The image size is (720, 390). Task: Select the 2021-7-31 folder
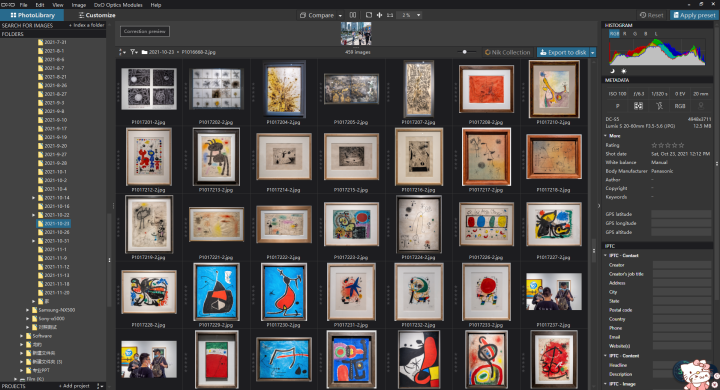pyautogui.click(x=52, y=42)
